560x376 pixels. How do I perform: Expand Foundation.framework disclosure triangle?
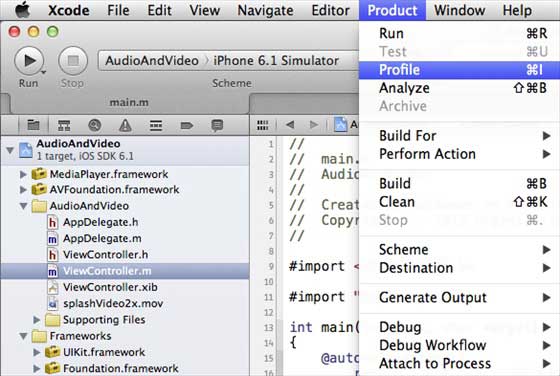(x=36, y=368)
